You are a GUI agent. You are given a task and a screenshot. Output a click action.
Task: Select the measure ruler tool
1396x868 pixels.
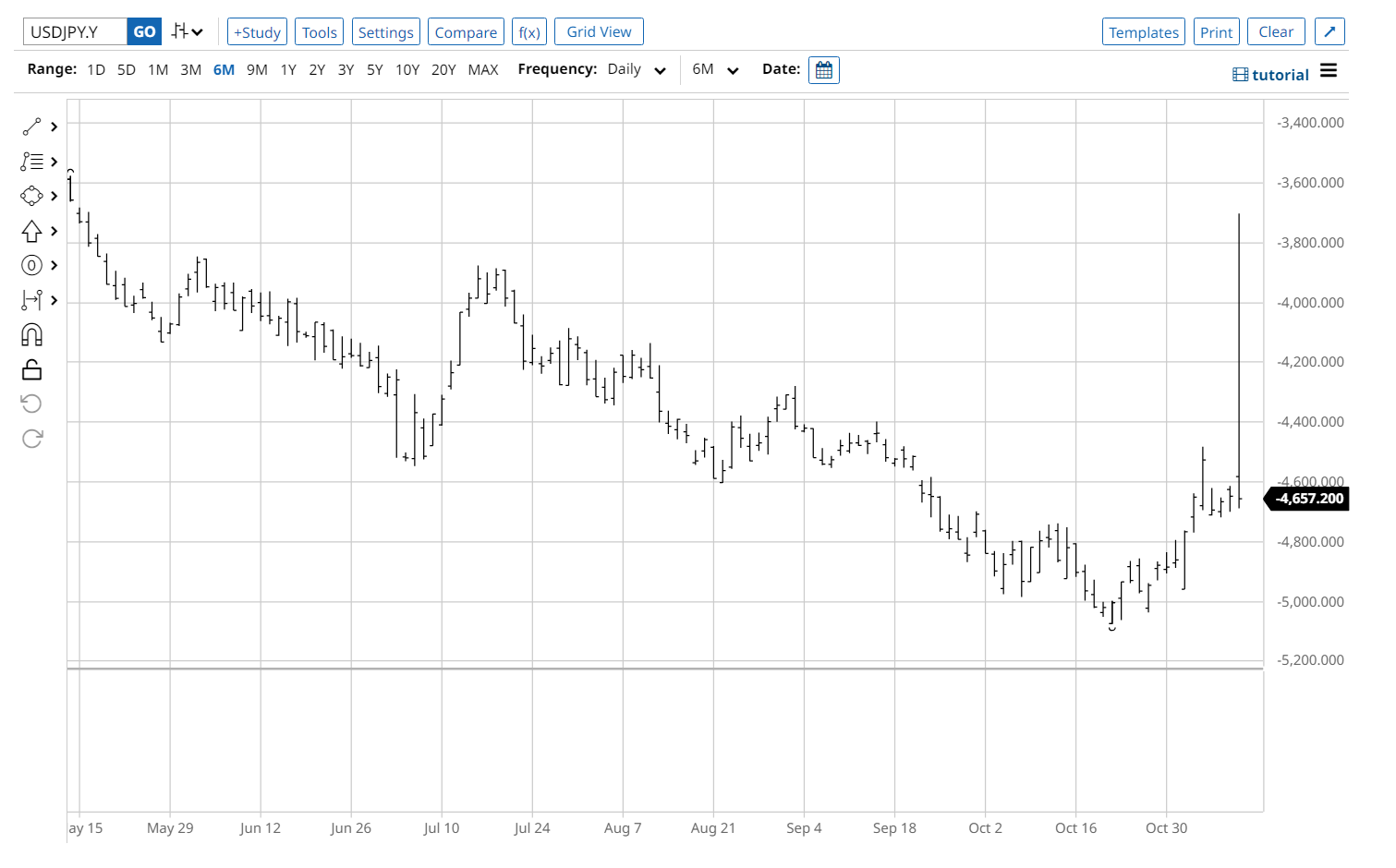[x=31, y=300]
